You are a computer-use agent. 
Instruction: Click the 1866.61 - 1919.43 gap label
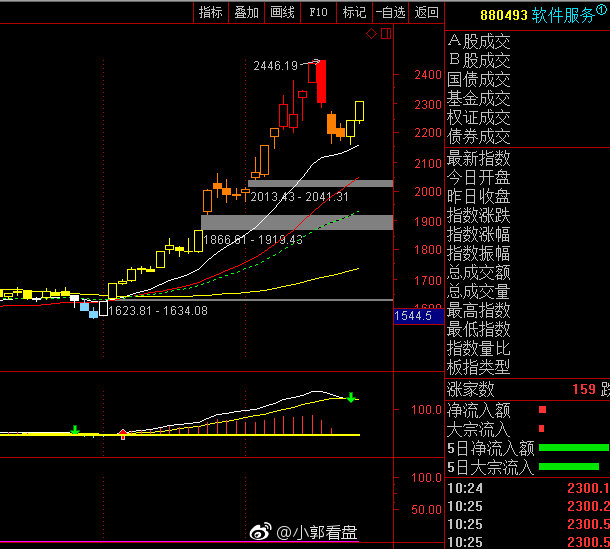[x=253, y=240]
